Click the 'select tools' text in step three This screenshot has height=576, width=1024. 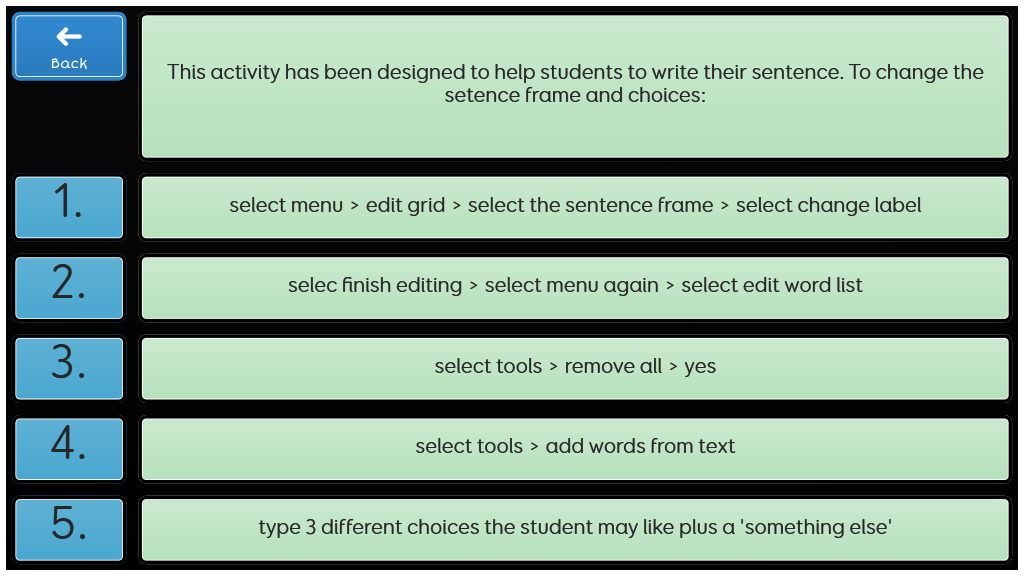(488, 366)
